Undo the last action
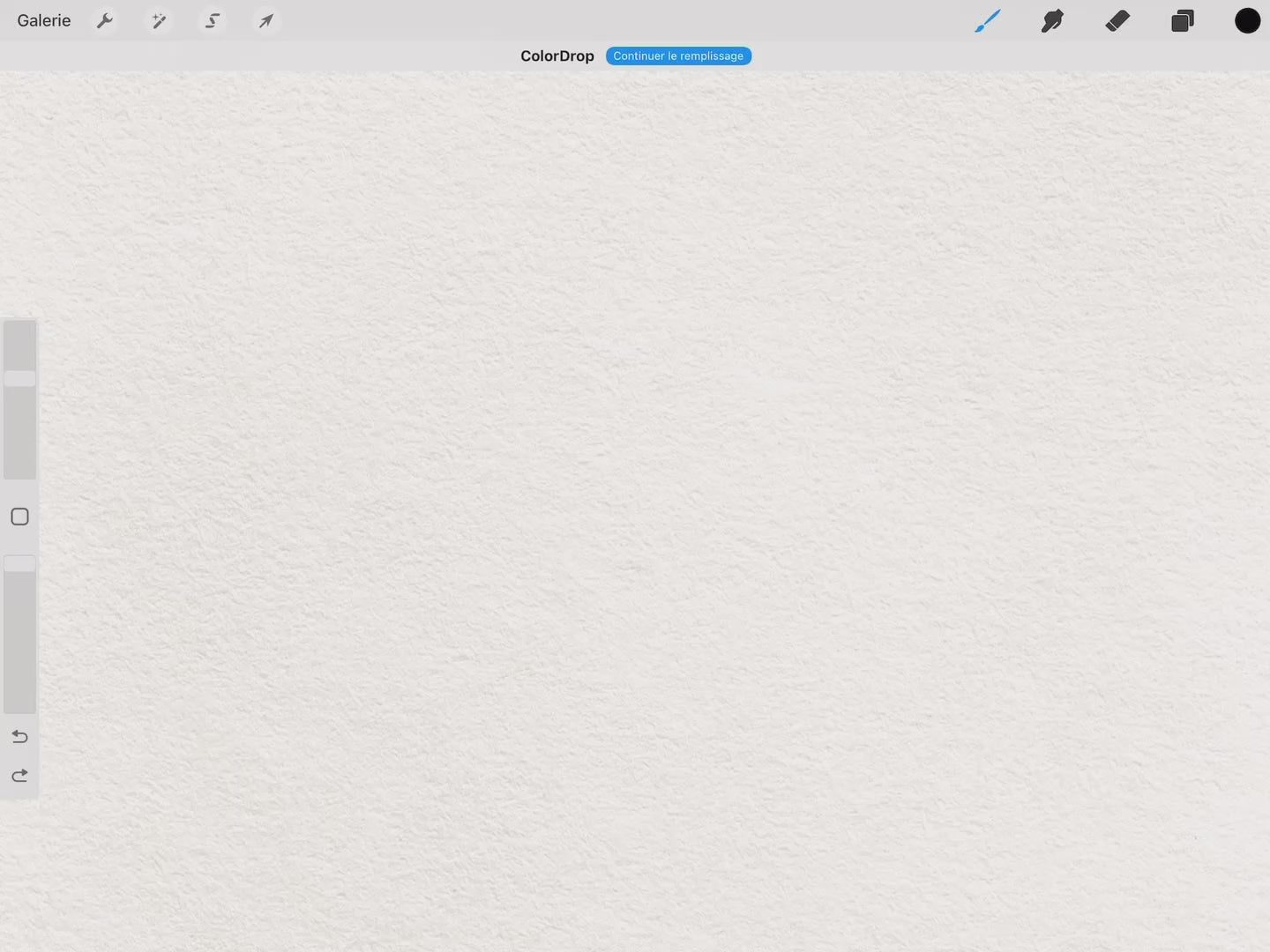Screen dimensions: 1270x952 (x=19, y=736)
